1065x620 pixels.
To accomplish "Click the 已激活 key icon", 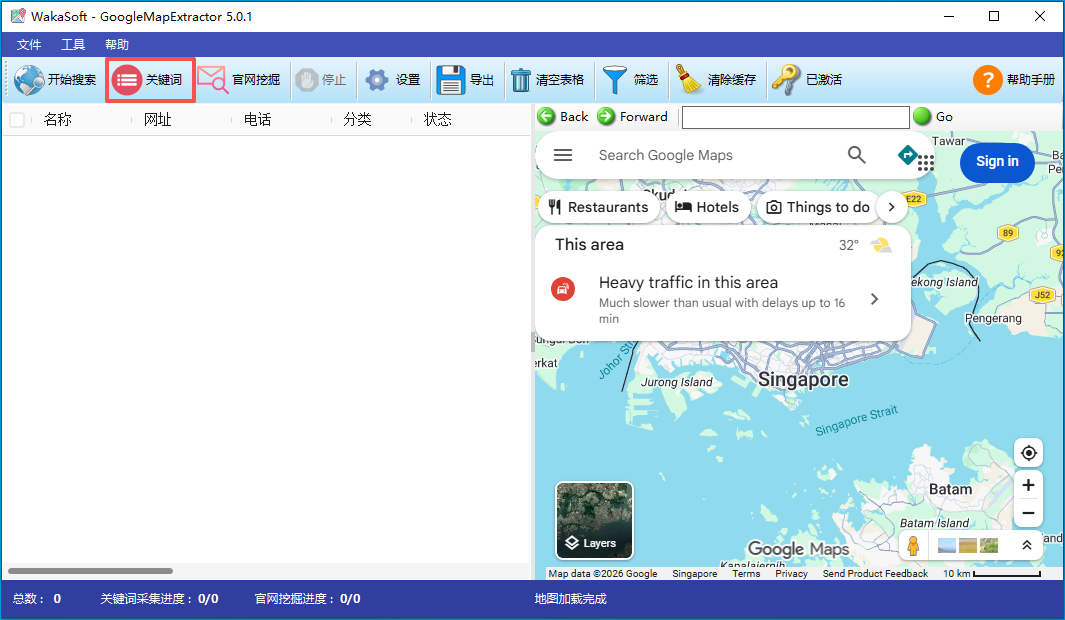I will click(x=786, y=79).
